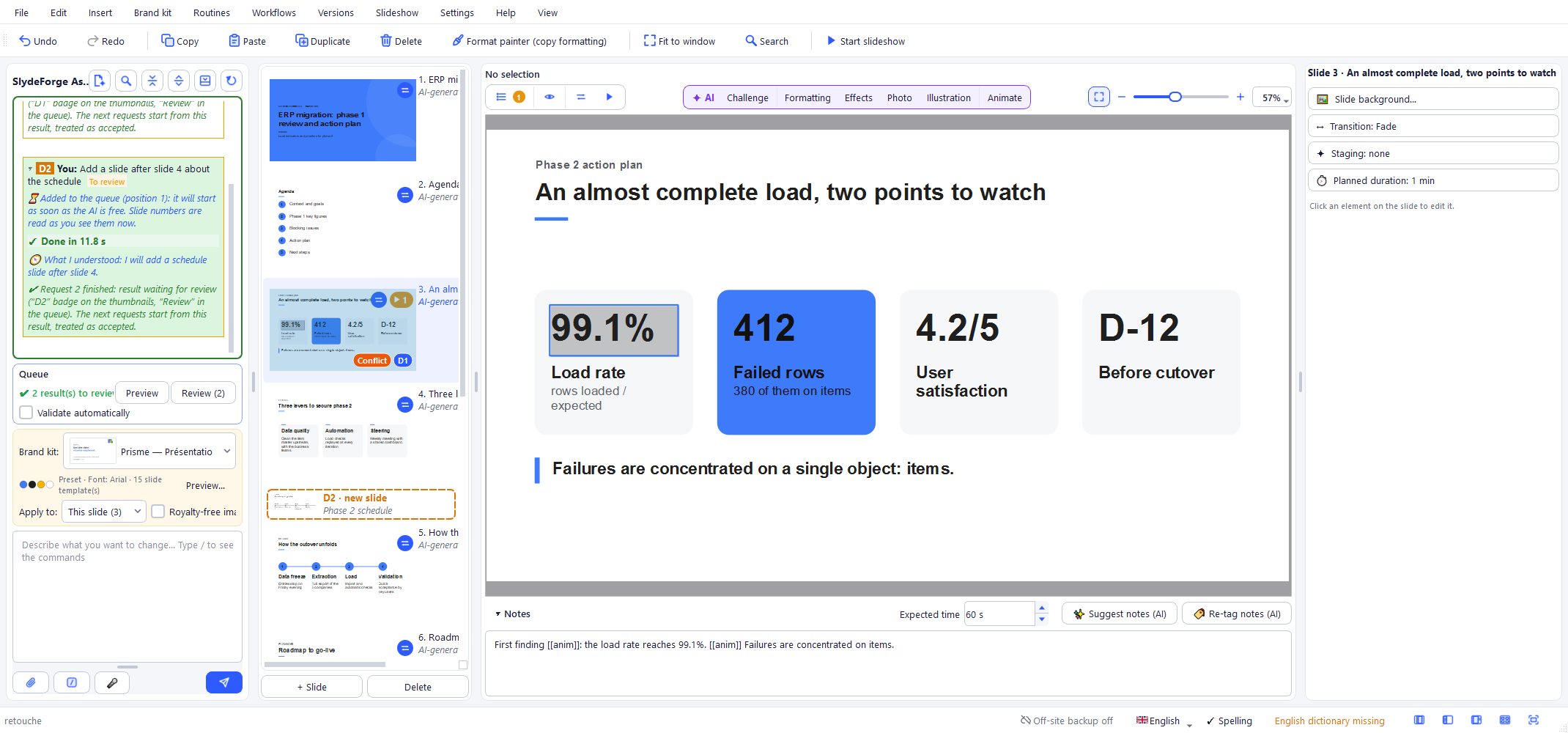Click the fit-slide frame icon near zoom
1568x733 pixels.
tap(1099, 97)
